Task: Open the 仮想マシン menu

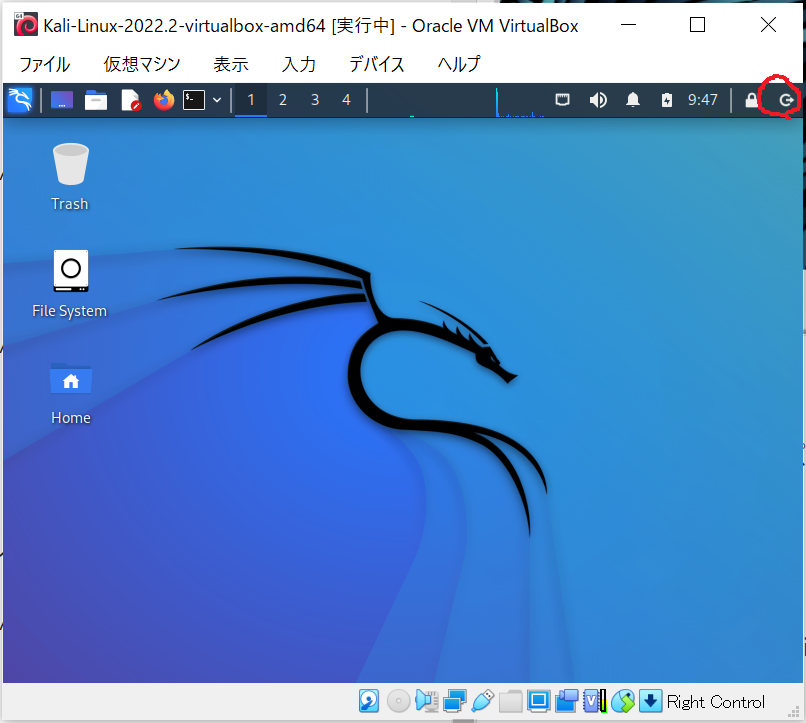Action: tap(142, 64)
